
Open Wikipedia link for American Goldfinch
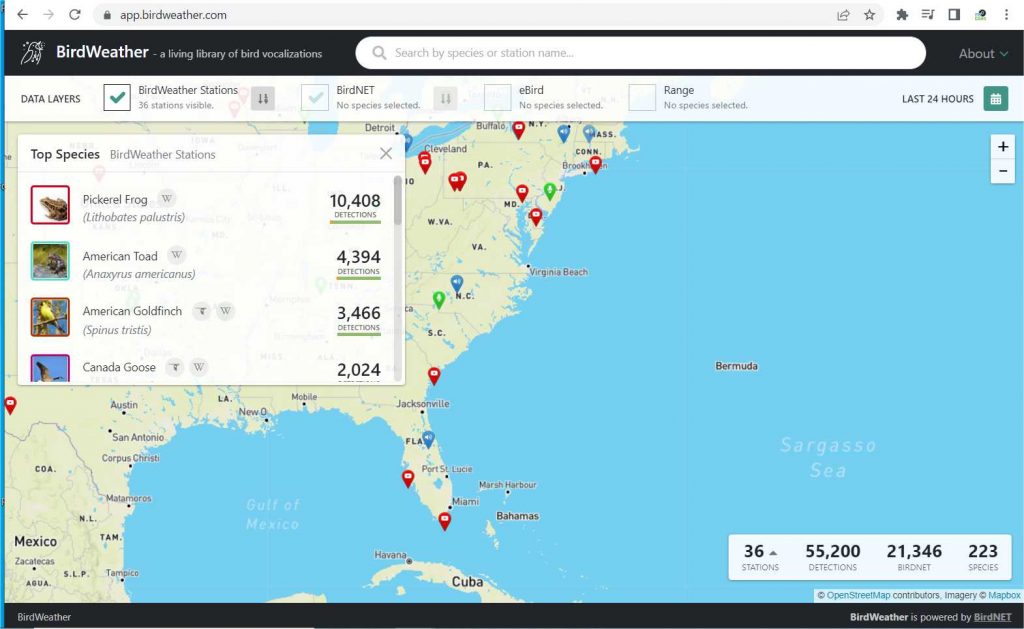pyautogui.click(x=225, y=311)
